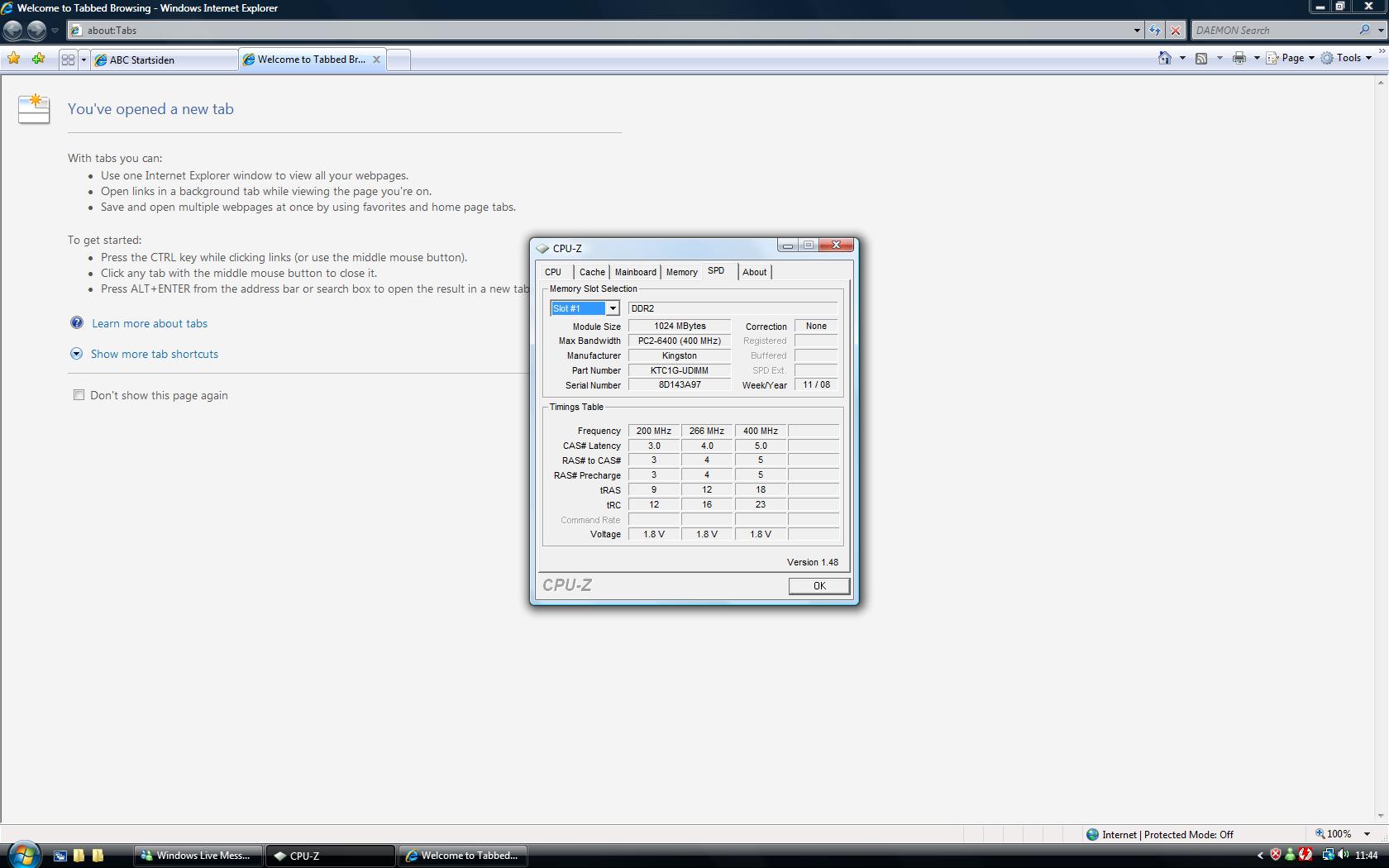This screenshot has height=868, width=1389.
Task: Click the Windows Start orb
Action: click(23, 855)
